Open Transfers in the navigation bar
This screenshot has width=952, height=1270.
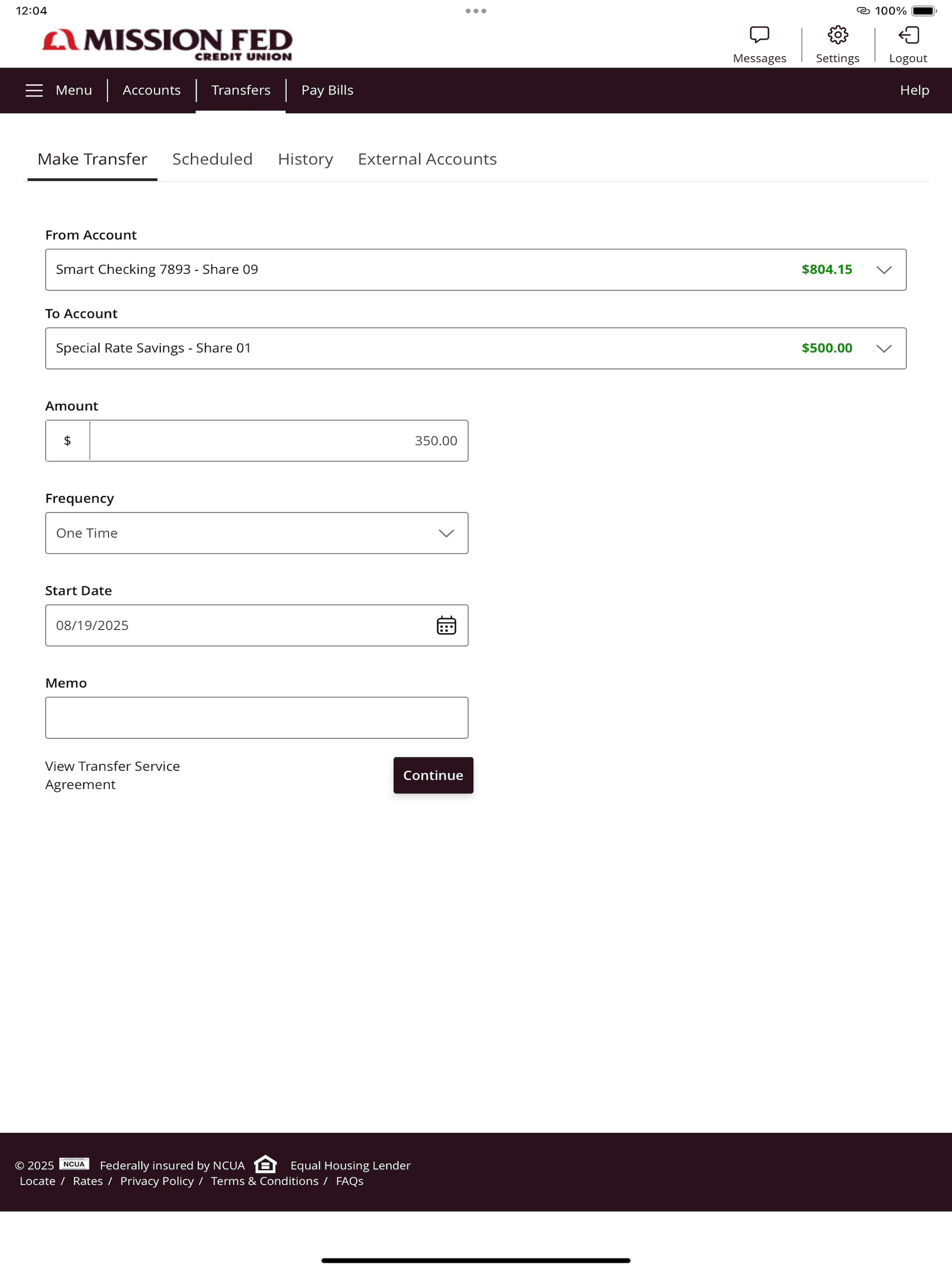(241, 90)
